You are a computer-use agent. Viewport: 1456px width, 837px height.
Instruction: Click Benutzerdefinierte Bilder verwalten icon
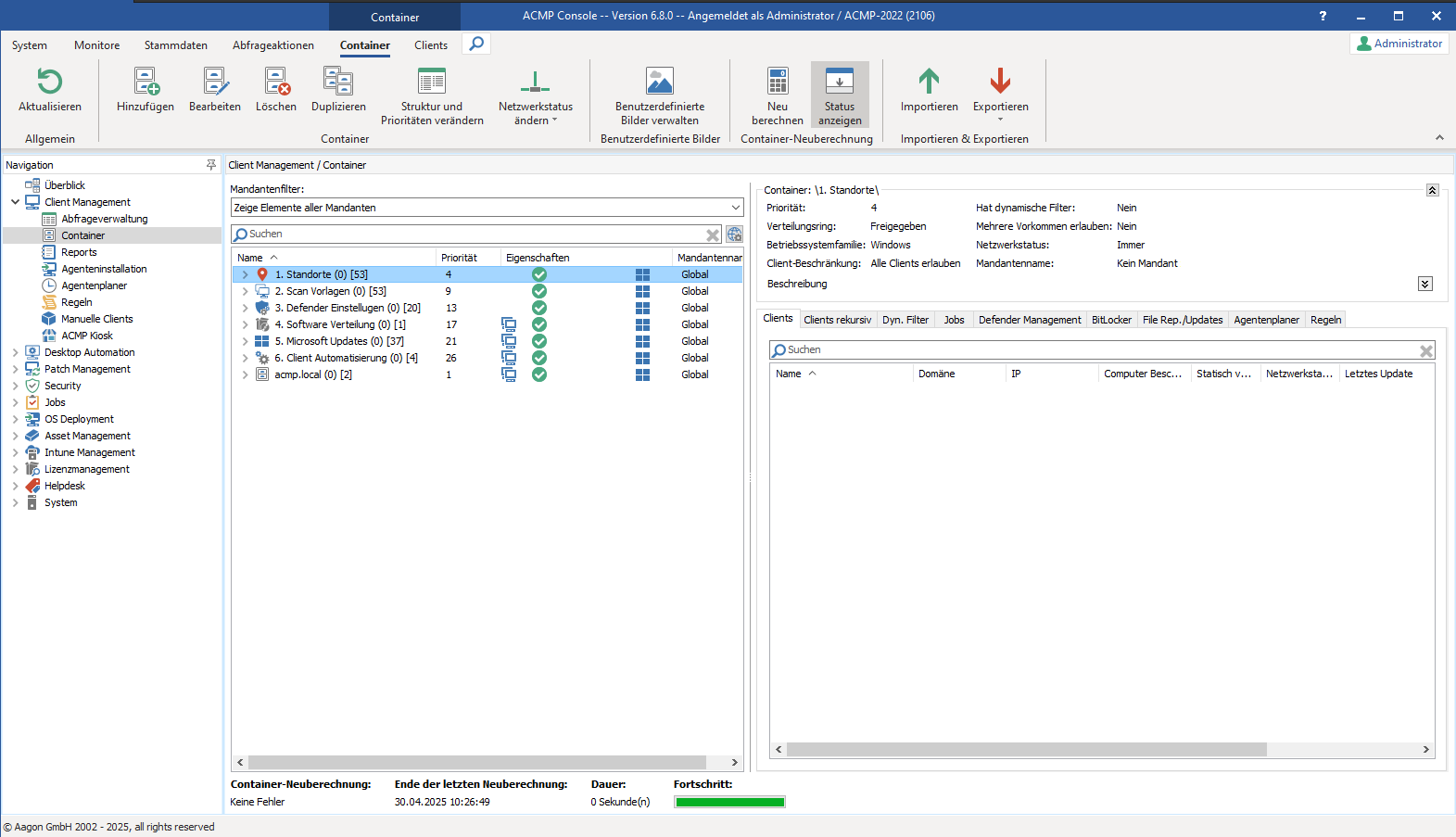660,82
